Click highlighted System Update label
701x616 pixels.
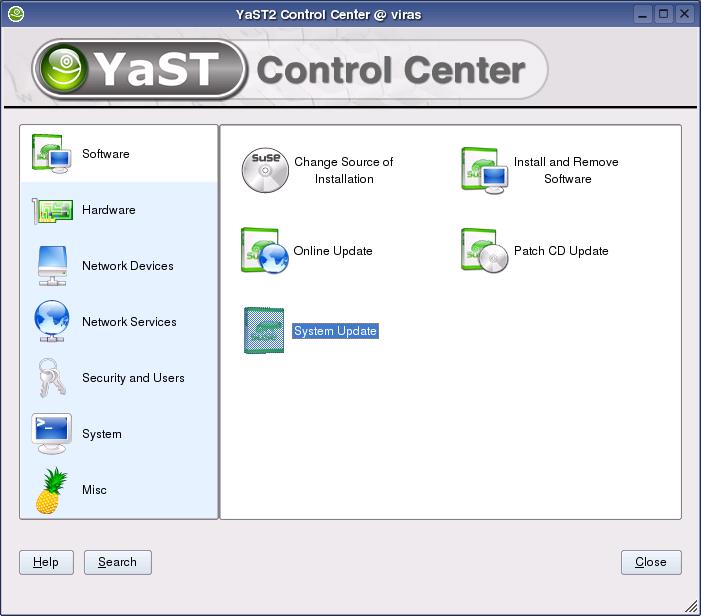(335, 331)
